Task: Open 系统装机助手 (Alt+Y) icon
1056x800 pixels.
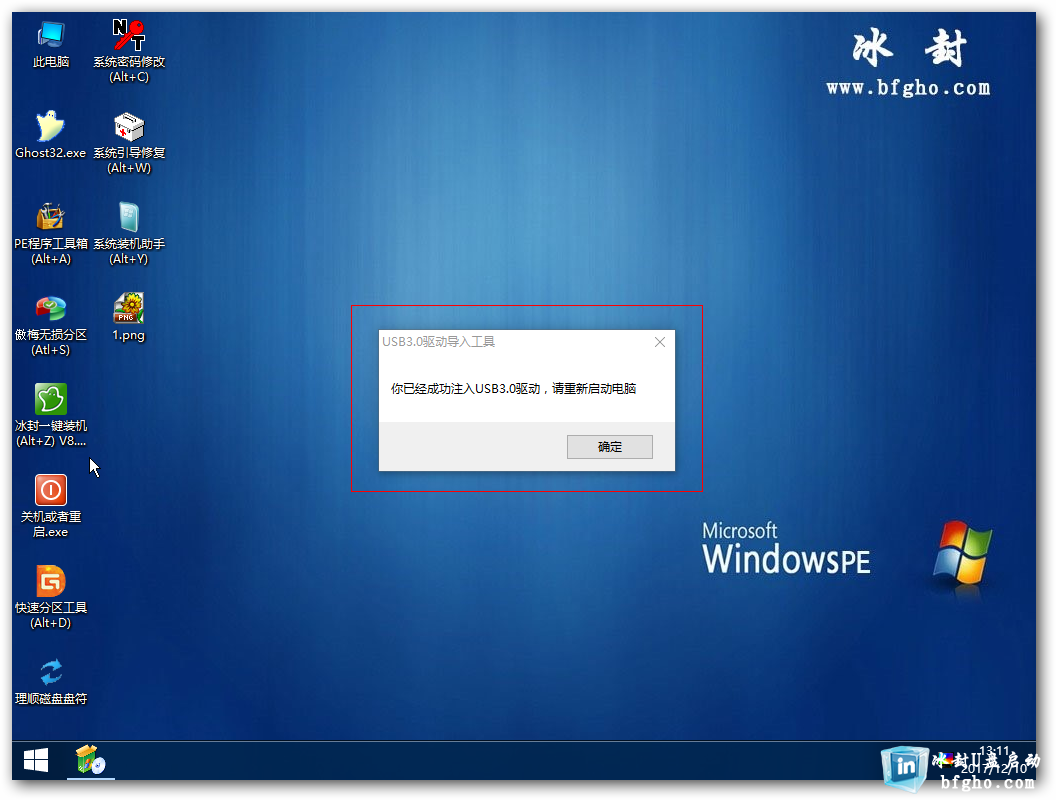Action: pos(129,233)
